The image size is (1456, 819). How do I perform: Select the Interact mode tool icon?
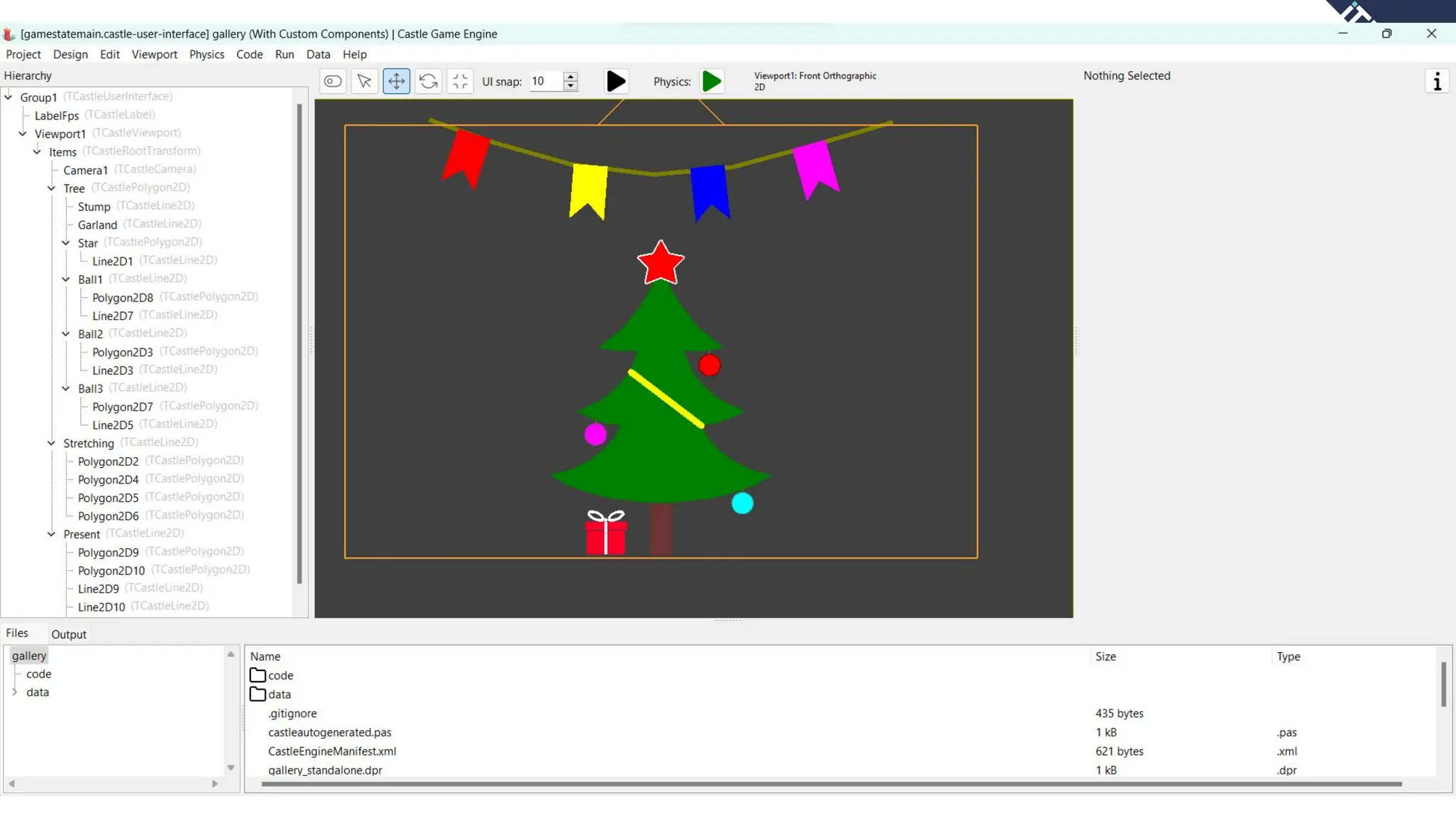[332, 81]
